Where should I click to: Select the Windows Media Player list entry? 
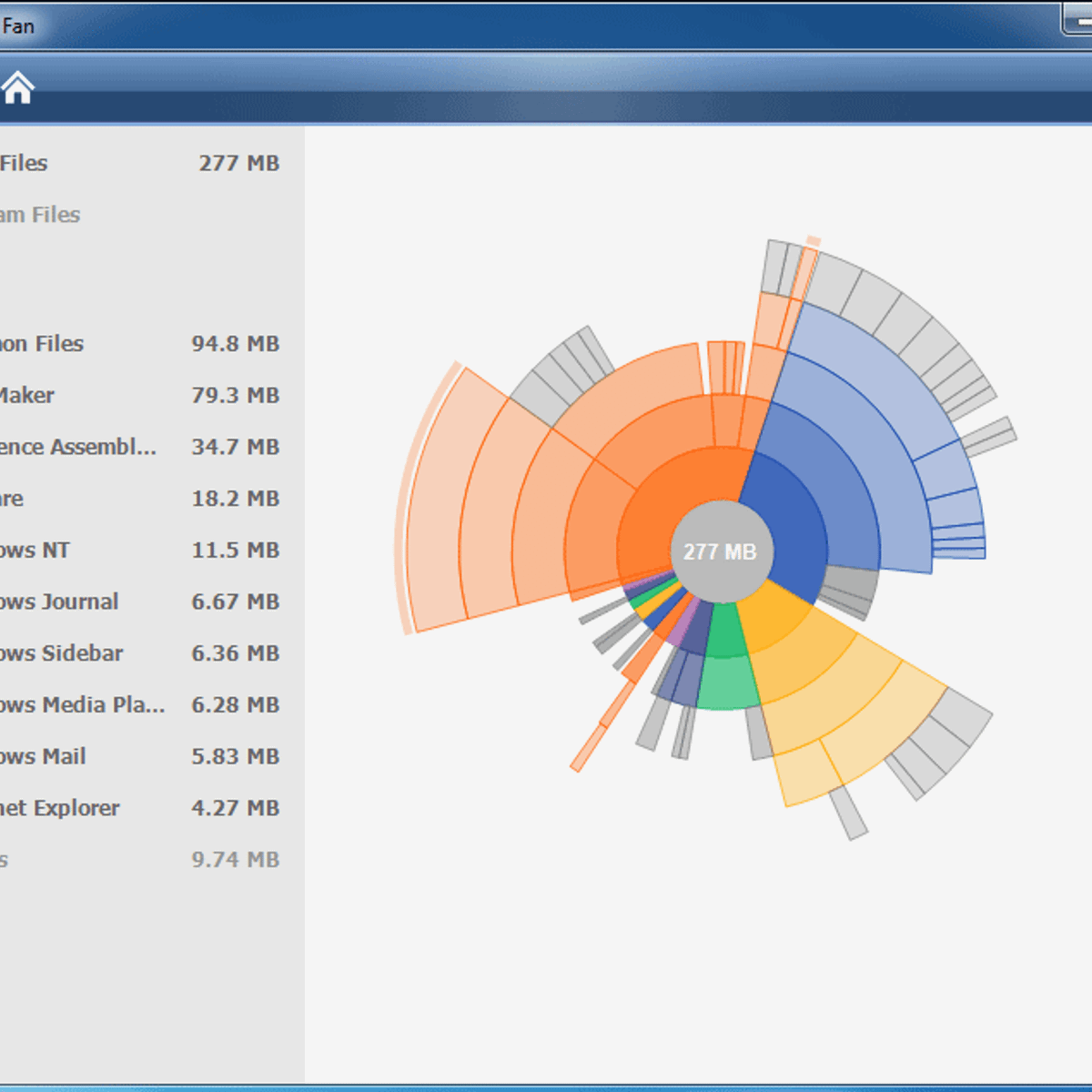tap(136, 705)
